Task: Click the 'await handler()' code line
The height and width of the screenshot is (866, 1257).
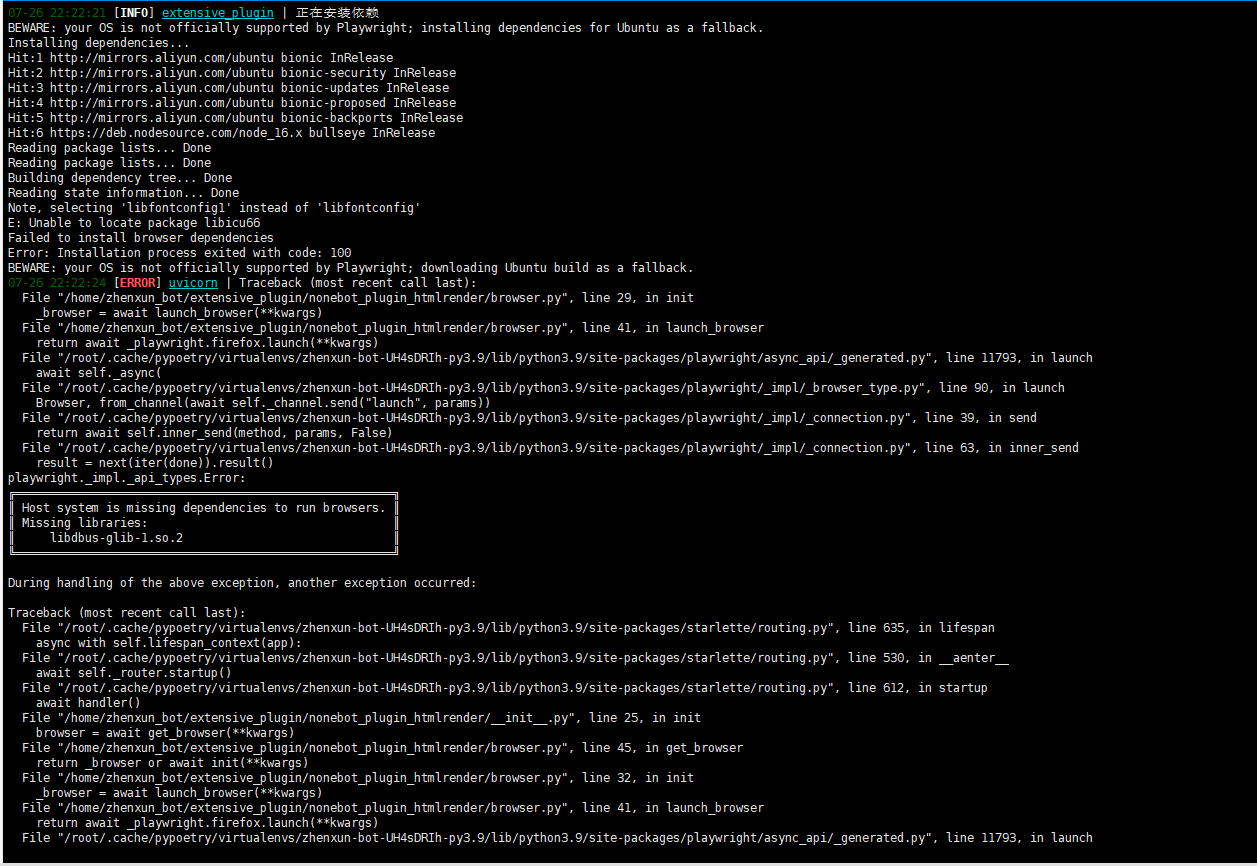Action: pyautogui.click(x=88, y=703)
